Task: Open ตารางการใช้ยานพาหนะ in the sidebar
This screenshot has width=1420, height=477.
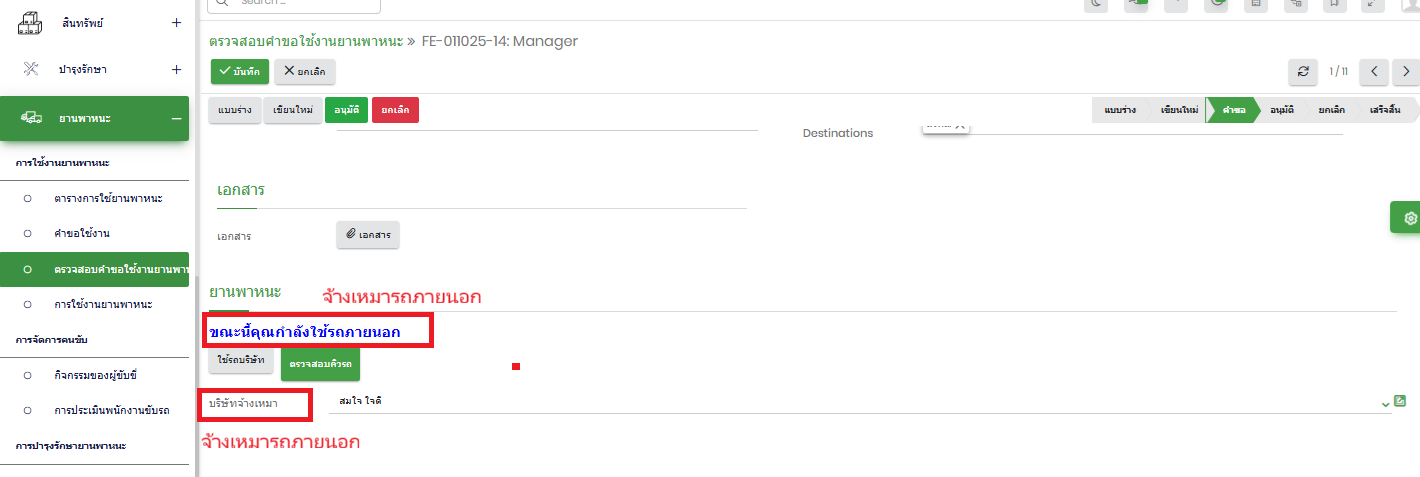Action: [108, 198]
